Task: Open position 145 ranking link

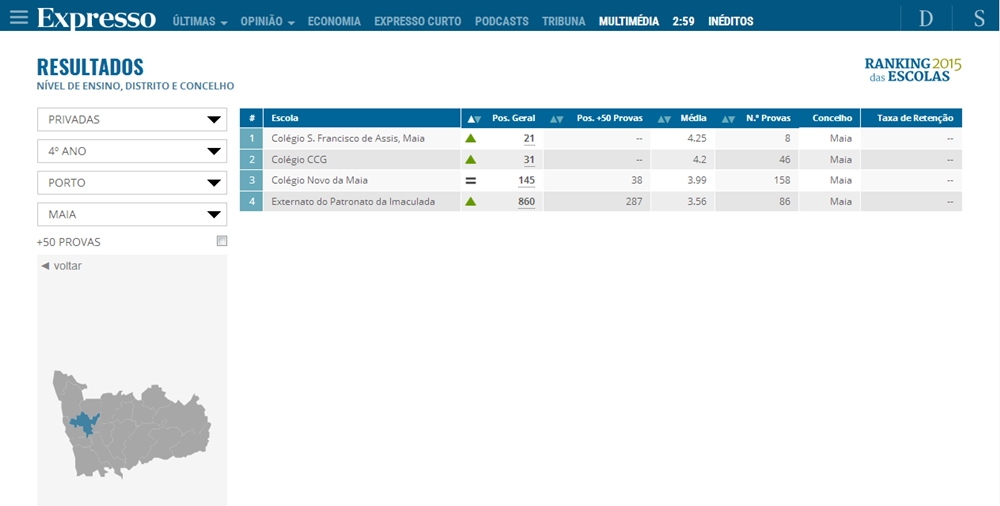Action: [526, 181]
